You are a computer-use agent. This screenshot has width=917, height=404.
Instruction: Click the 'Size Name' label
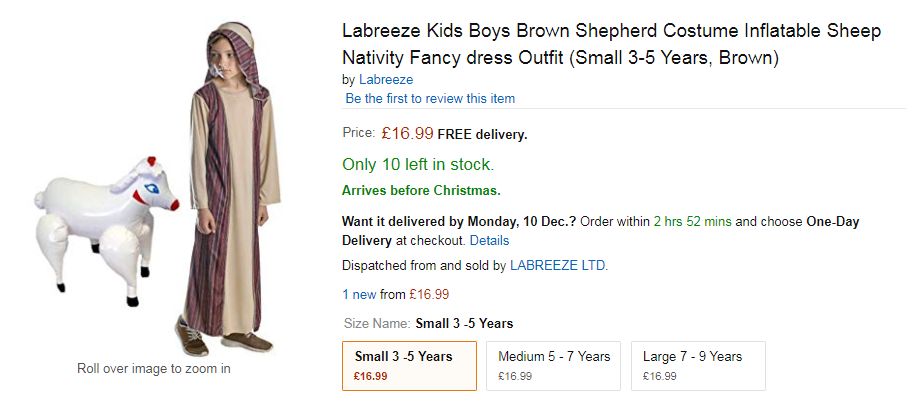(x=377, y=323)
